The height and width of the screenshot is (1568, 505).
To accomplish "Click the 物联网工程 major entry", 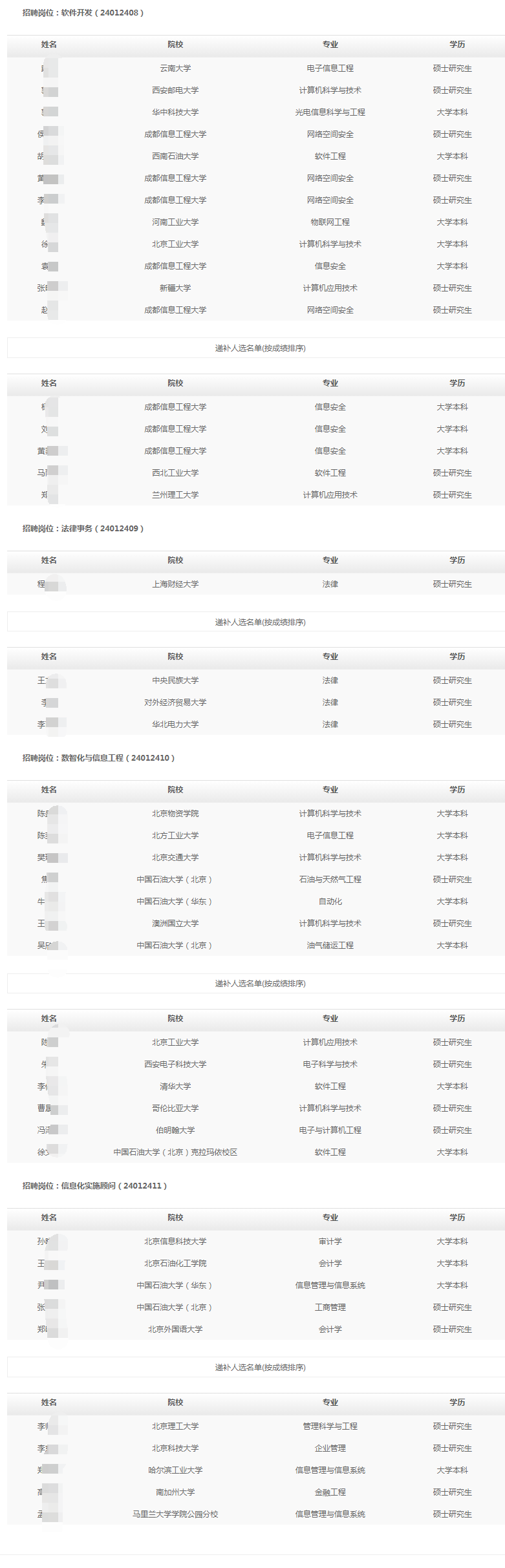I will (x=330, y=222).
